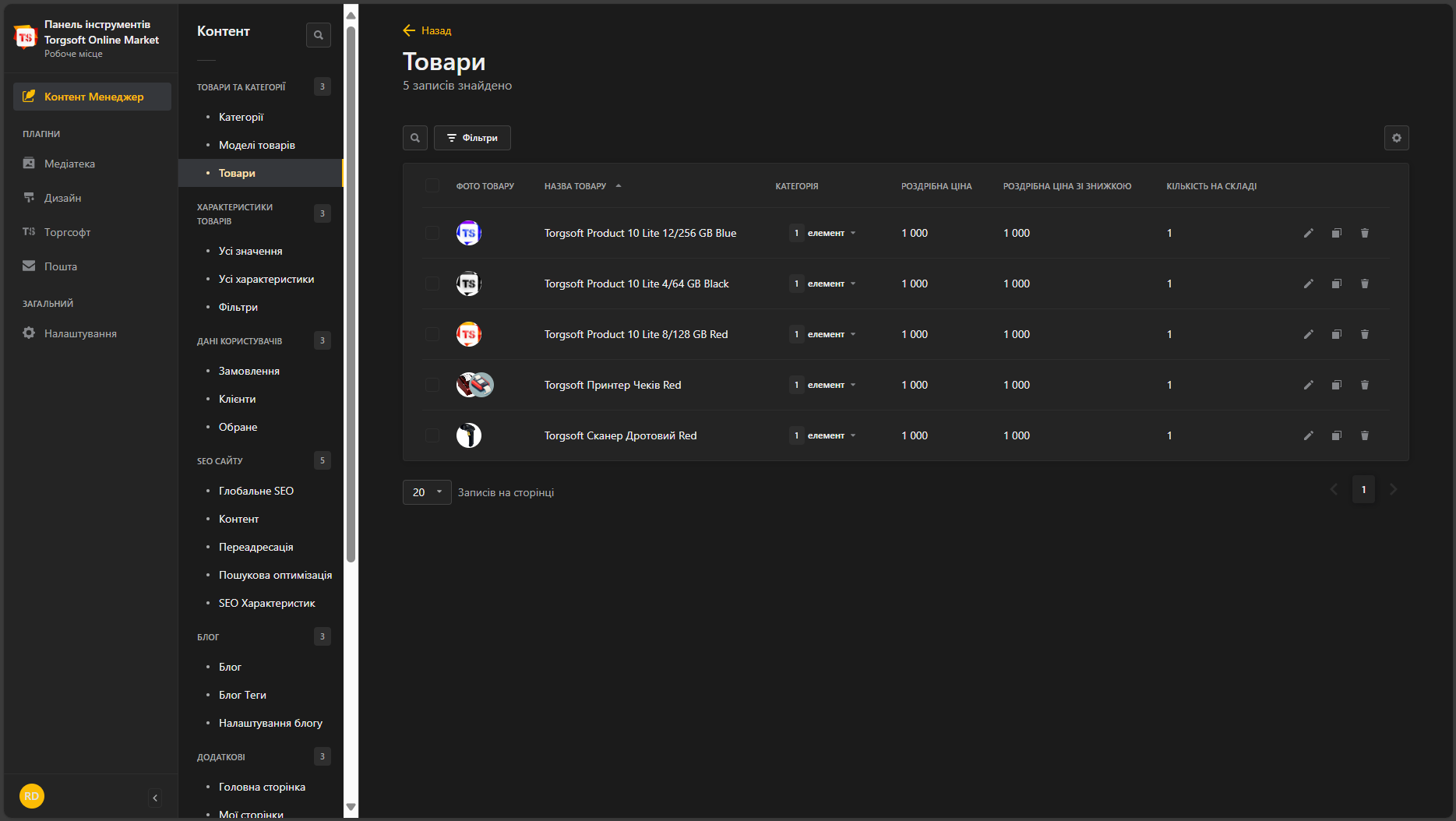The height and width of the screenshot is (821, 1456).
Task: Edit Torgsoft Product 10 Lite 8/128 GB Red
Action: (x=1309, y=334)
